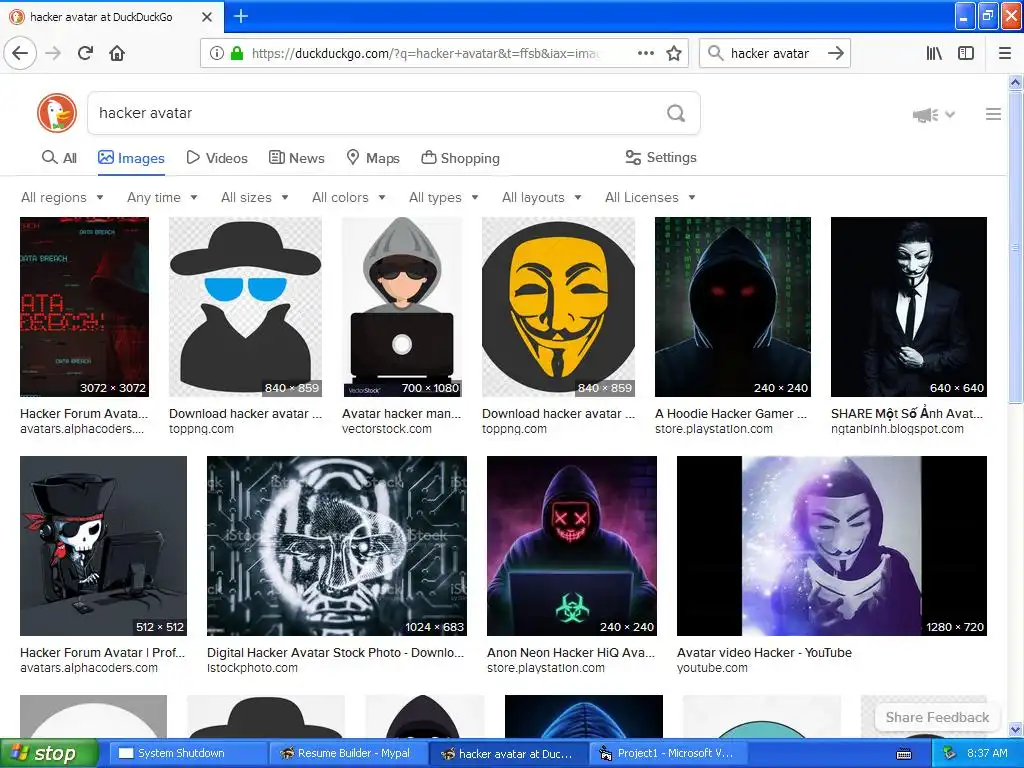Click the tray icon beside the clock
The image size is (1024, 768).
[950, 754]
